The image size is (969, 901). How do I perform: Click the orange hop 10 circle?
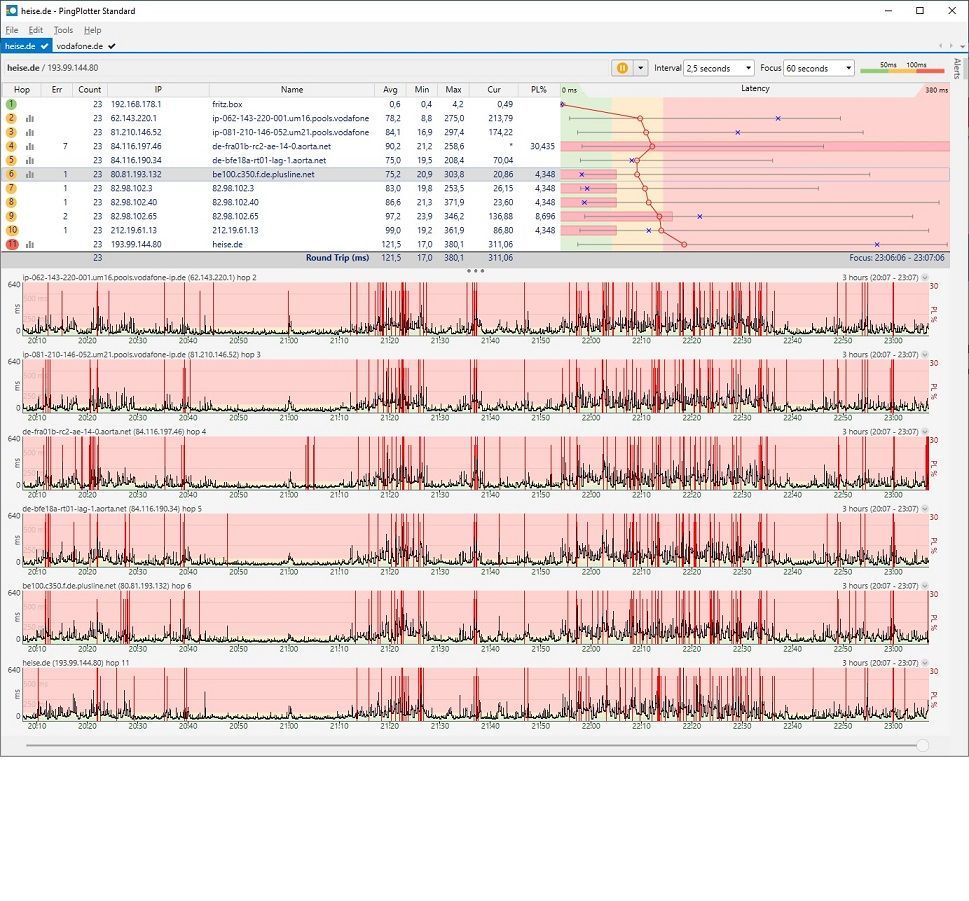[x=12, y=230]
